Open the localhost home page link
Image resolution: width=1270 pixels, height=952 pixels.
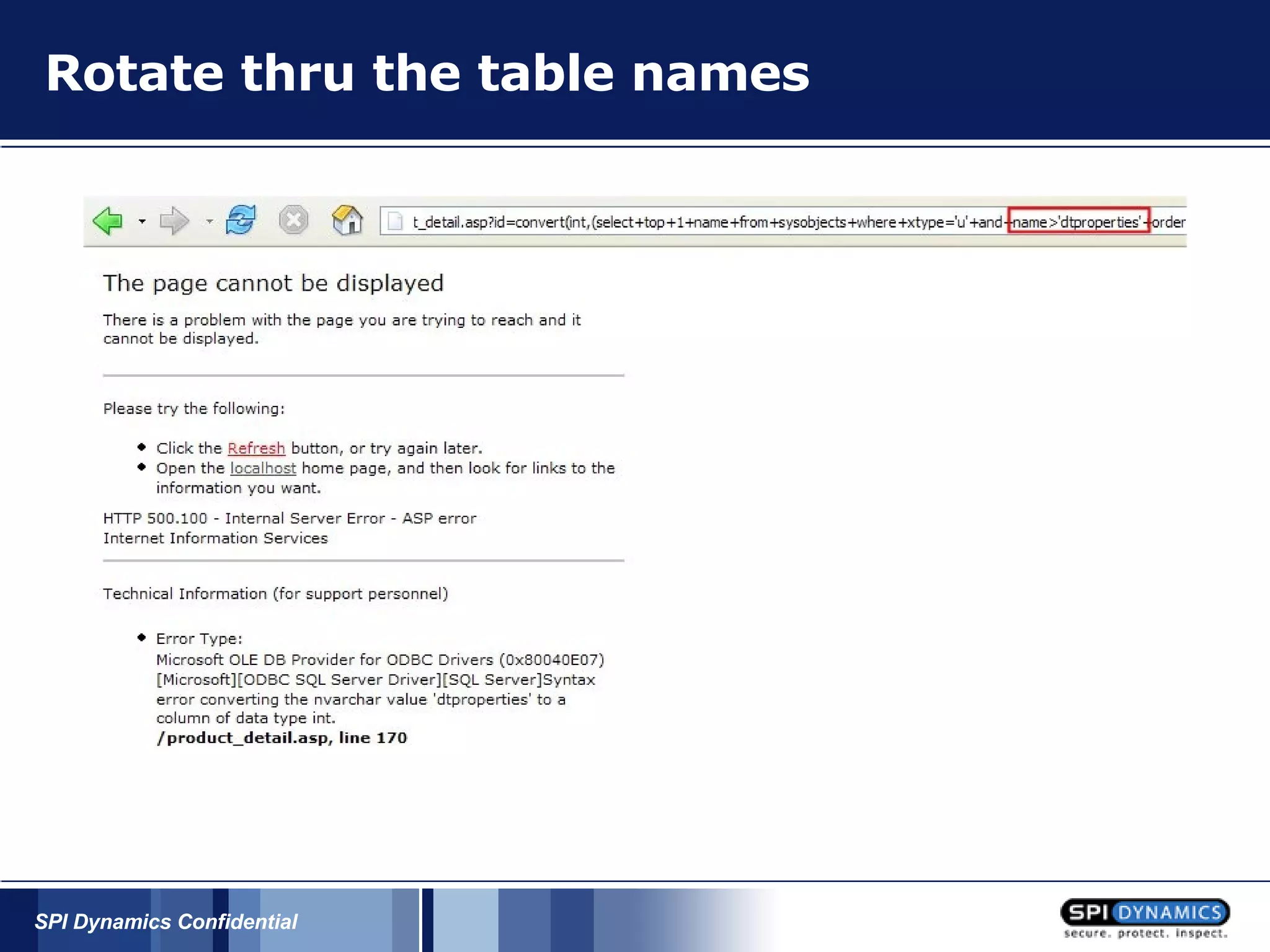(263, 468)
